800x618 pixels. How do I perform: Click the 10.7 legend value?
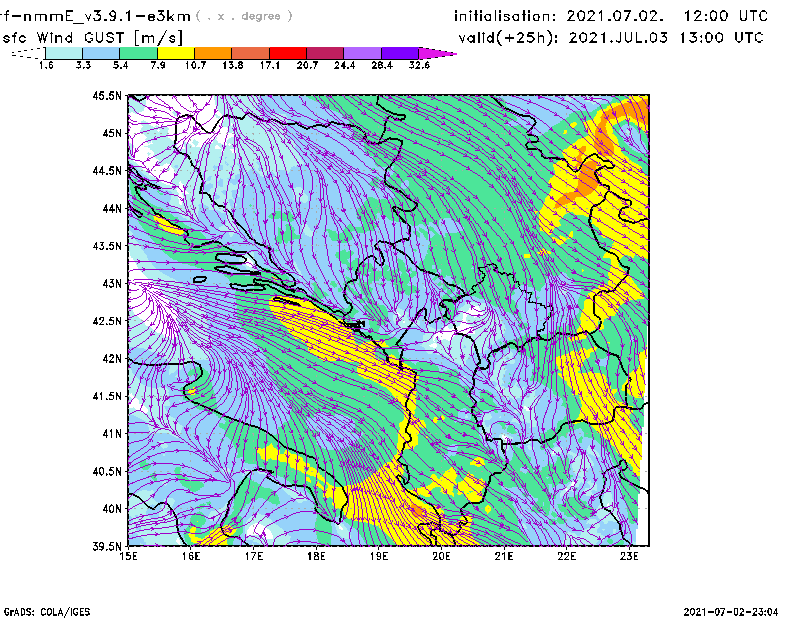(195, 65)
